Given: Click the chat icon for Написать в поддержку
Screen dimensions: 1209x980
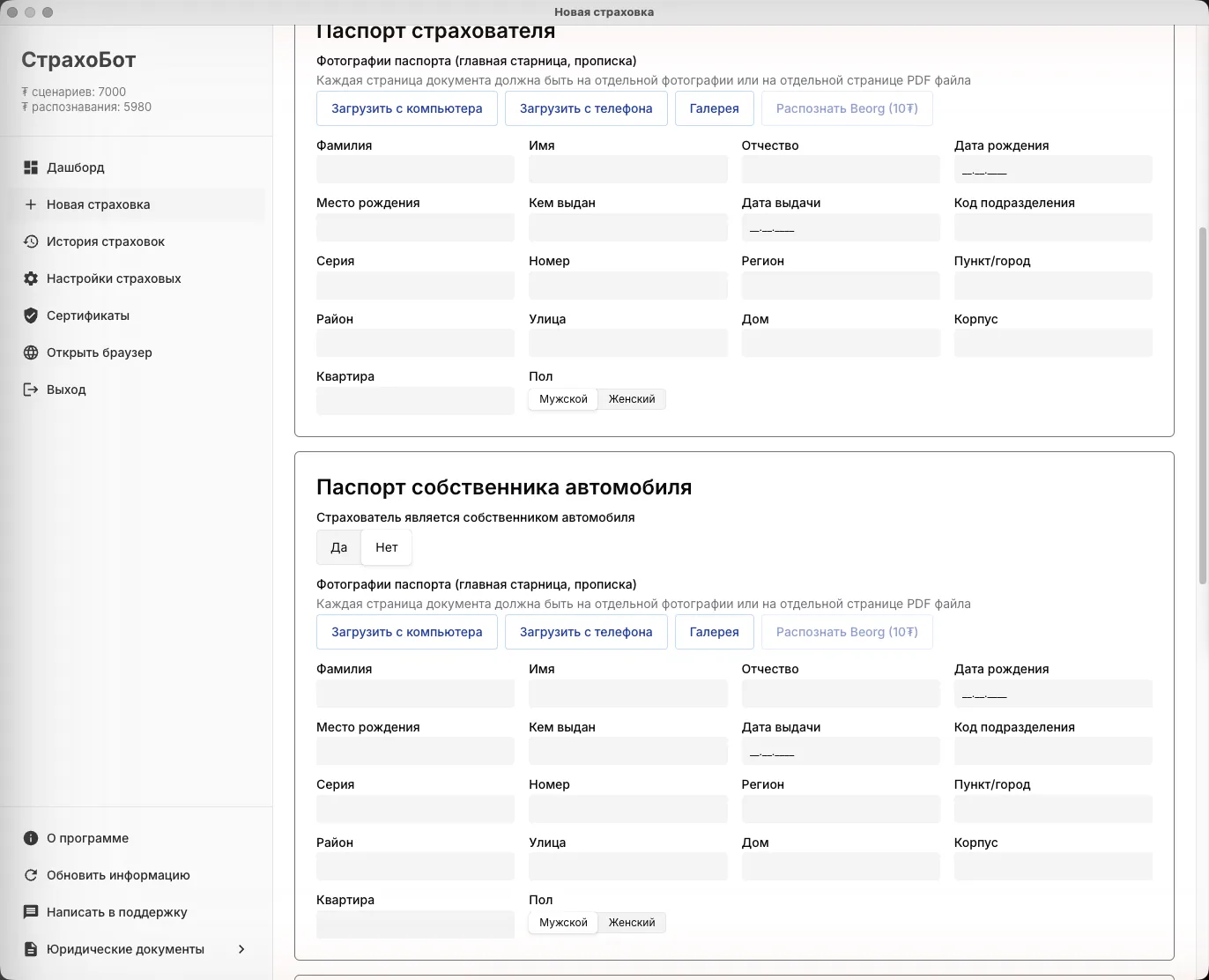Looking at the screenshot, I should point(31,912).
